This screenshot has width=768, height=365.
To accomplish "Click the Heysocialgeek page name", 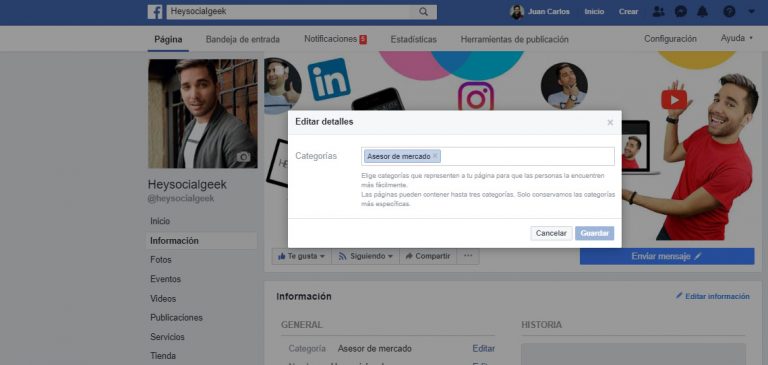I will coord(187,185).
